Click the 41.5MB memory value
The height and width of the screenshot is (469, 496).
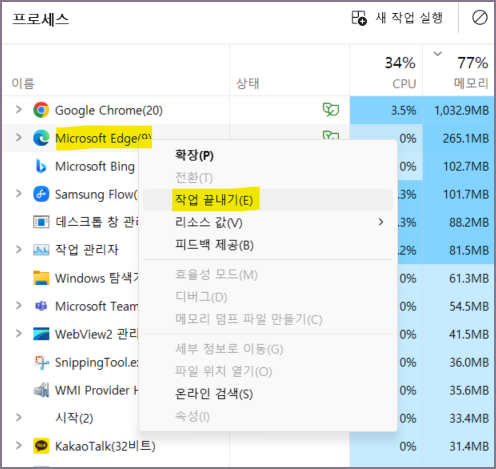pyautogui.click(x=469, y=334)
